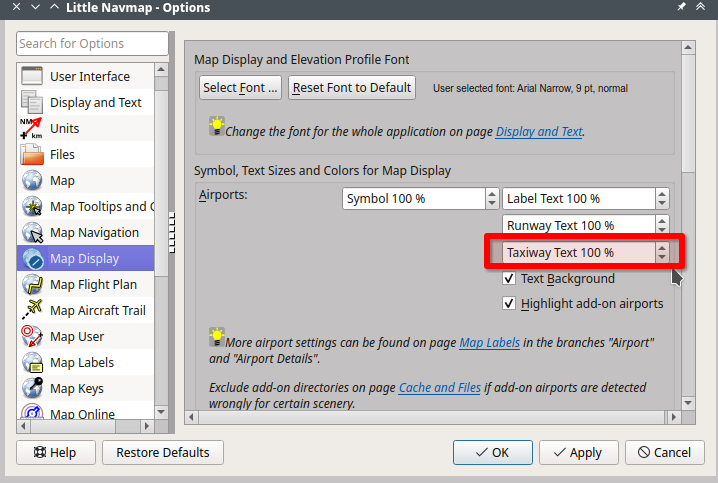Image resolution: width=718 pixels, height=483 pixels.
Task: Increase the Runway Text size stepper
Action: [662, 221]
